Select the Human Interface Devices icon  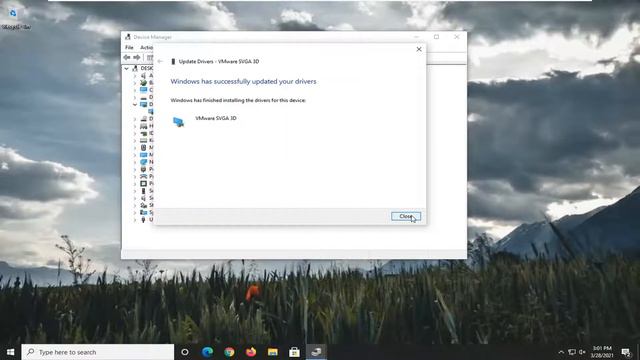coord(143,126)
